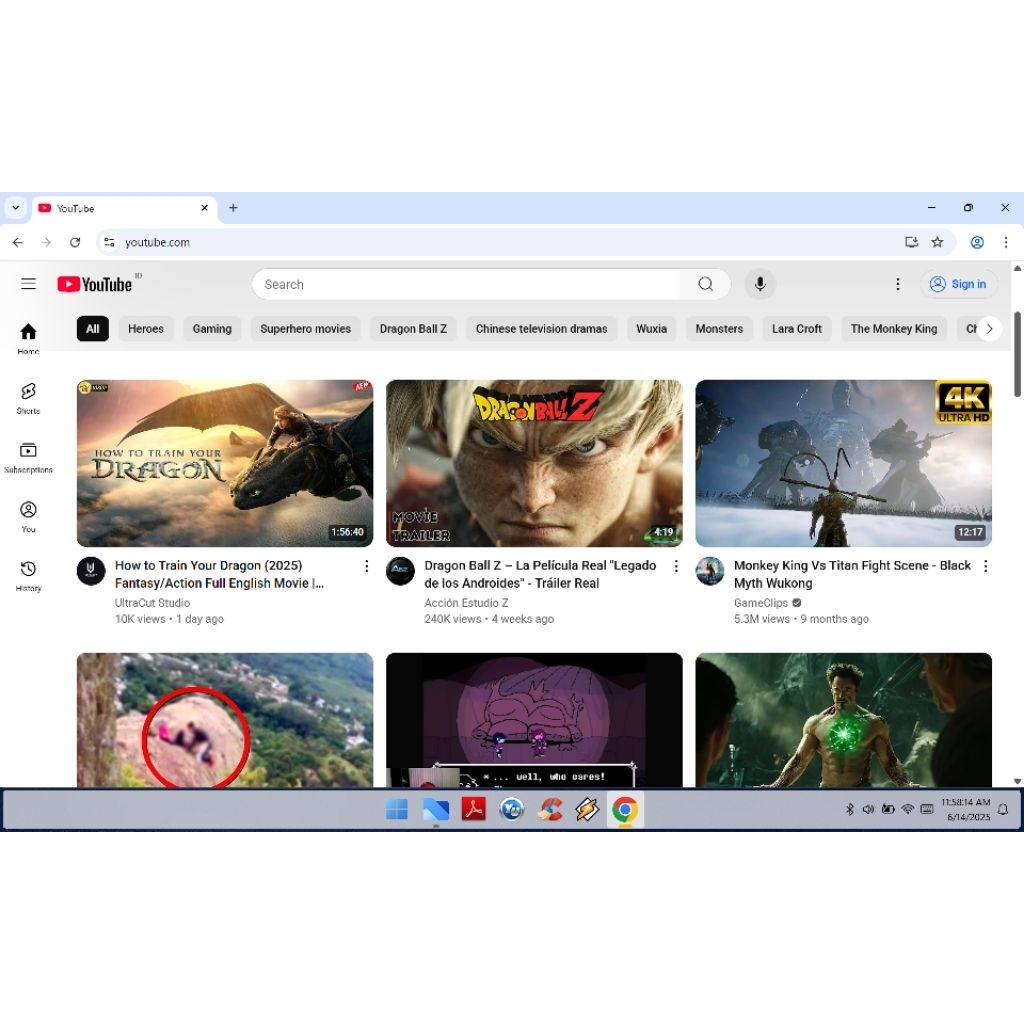This screenshot has height=1024, width=1024.
Task: Open Adobe Acrobat from taskbar
Action: pos(473,810)
